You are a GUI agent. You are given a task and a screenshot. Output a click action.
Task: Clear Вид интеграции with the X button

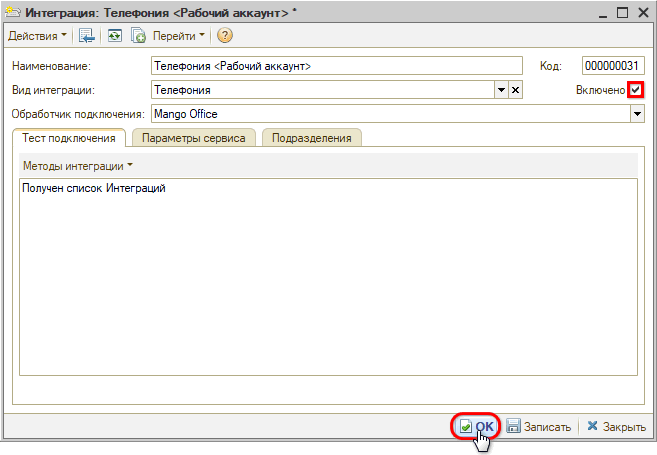[515, 90]
